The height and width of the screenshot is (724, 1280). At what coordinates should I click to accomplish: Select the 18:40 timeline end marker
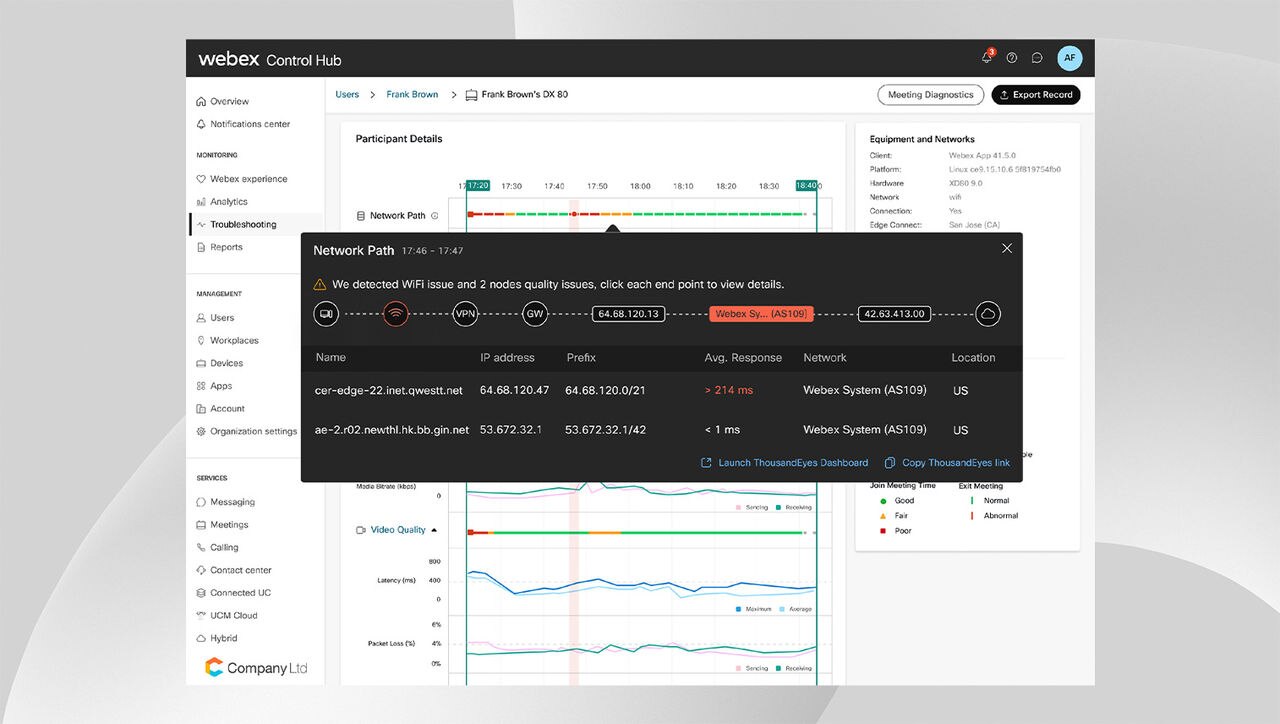[807, 186]
